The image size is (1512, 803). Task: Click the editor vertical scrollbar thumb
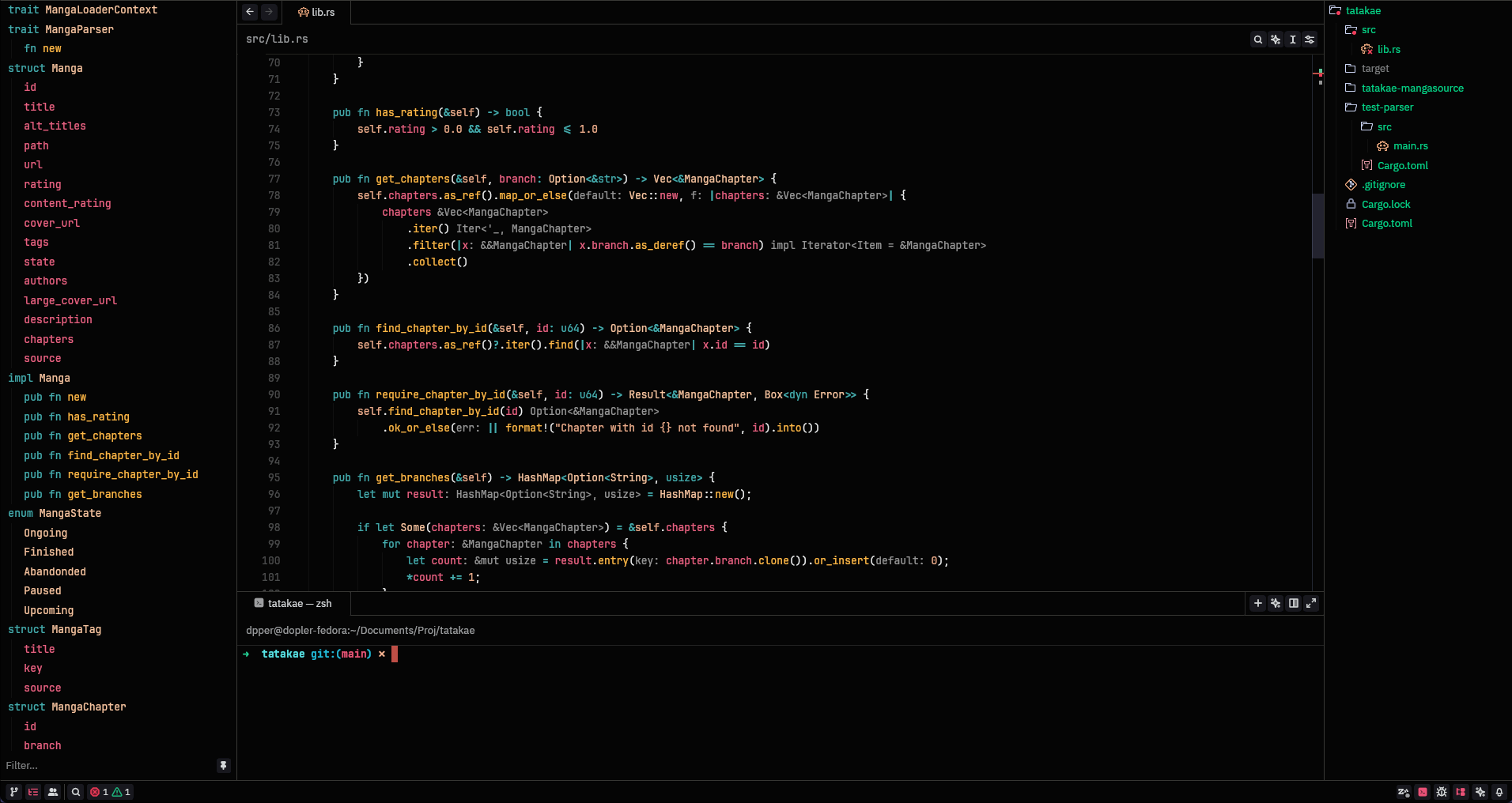tap(1317, 226)
